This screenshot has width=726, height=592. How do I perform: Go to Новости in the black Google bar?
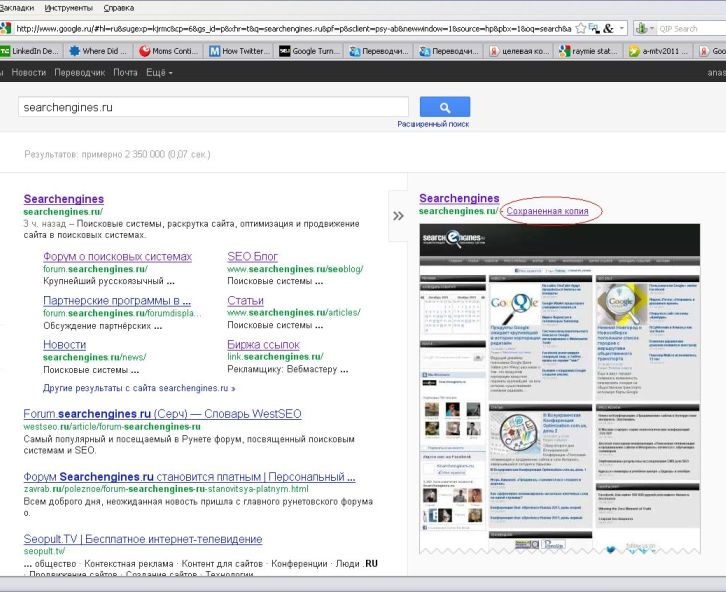pos(29,73)
